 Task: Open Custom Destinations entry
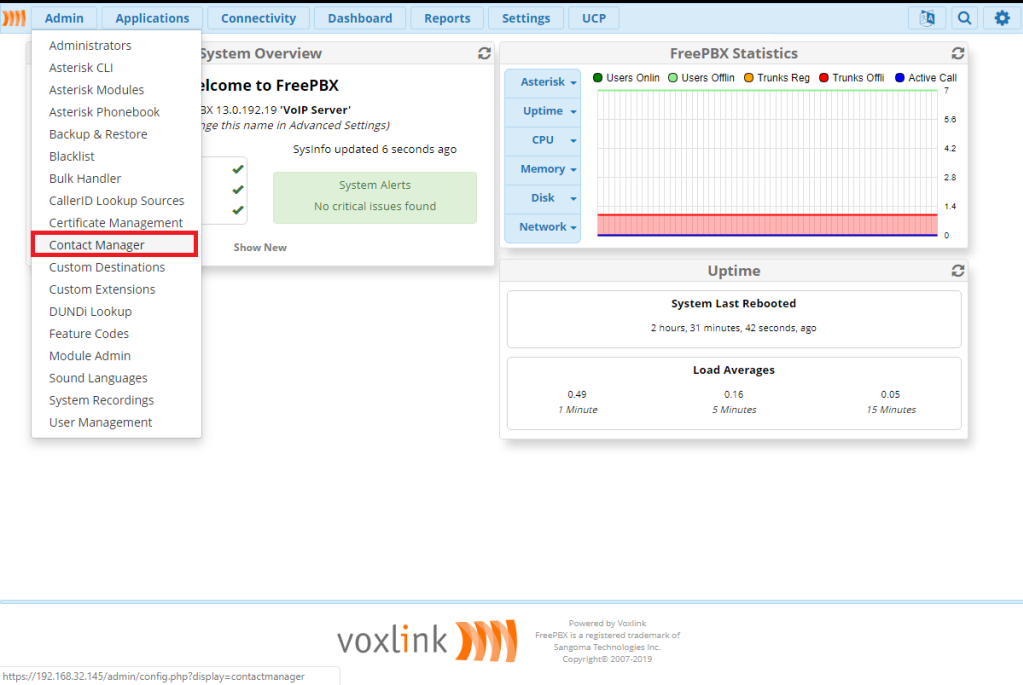116,267
